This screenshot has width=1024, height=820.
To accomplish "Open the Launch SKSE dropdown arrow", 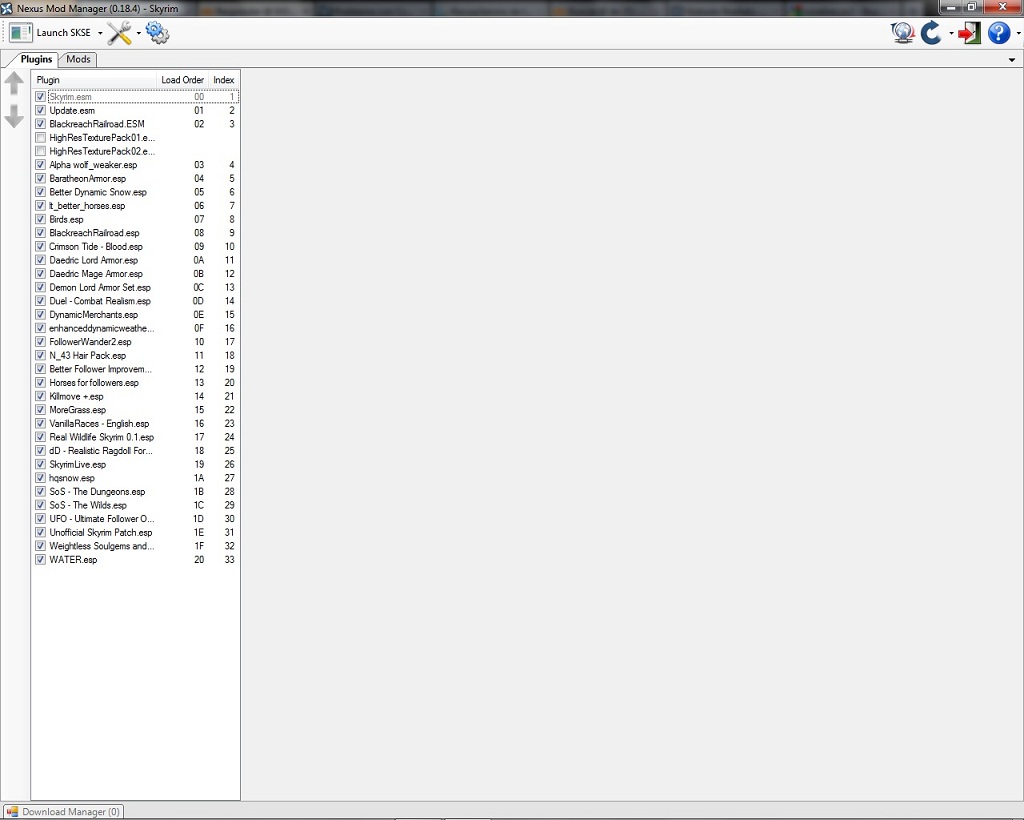I will [100, 33].
